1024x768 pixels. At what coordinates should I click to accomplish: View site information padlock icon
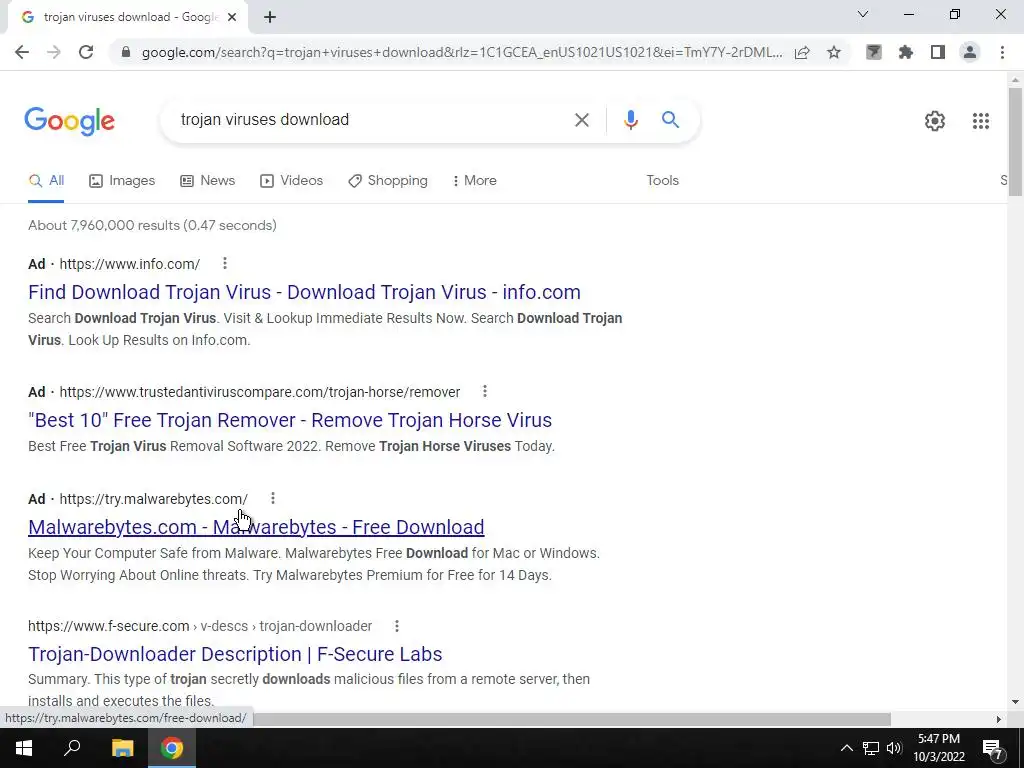125,52
